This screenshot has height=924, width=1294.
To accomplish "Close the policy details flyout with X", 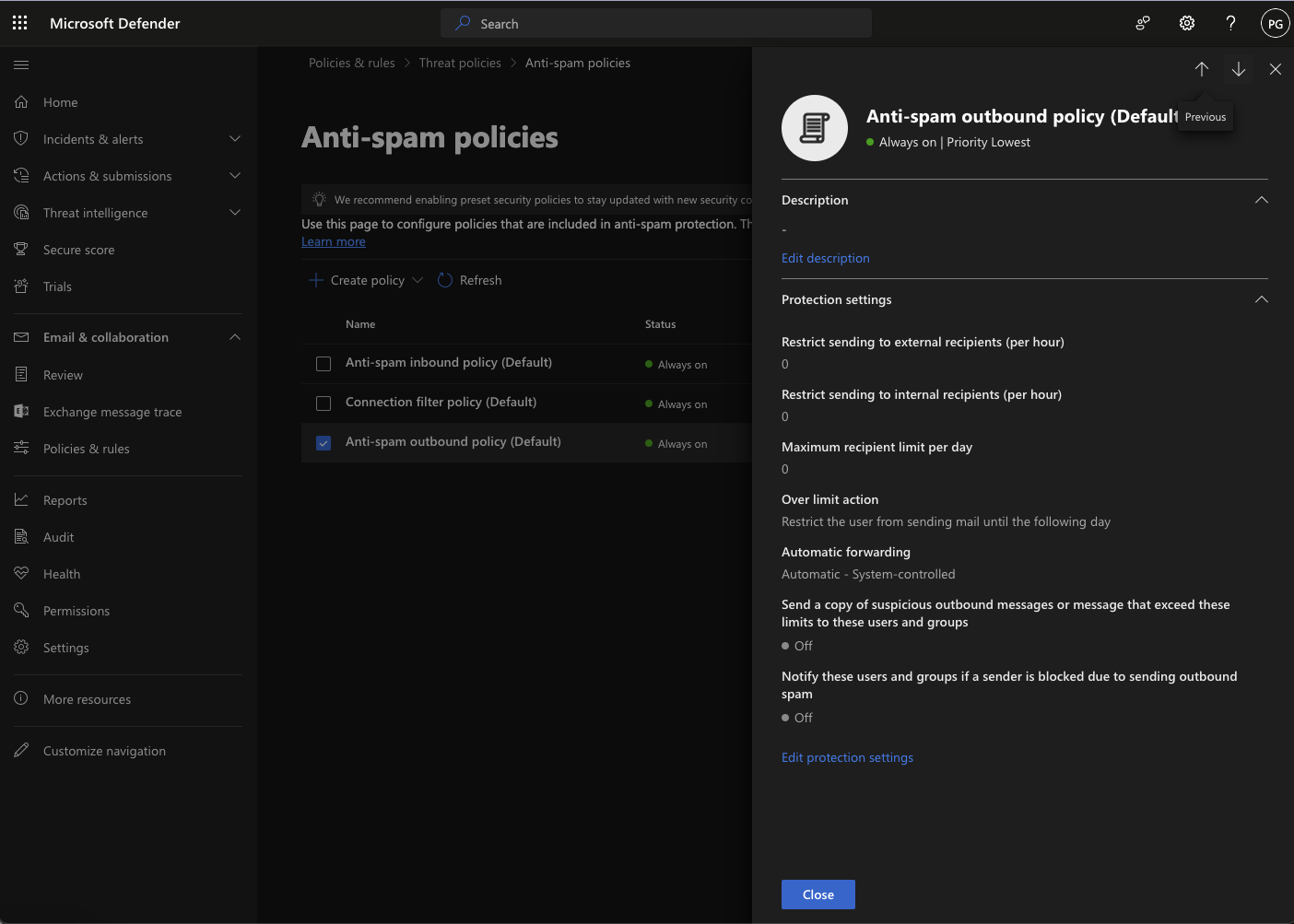I will (x=1276, y=69).
